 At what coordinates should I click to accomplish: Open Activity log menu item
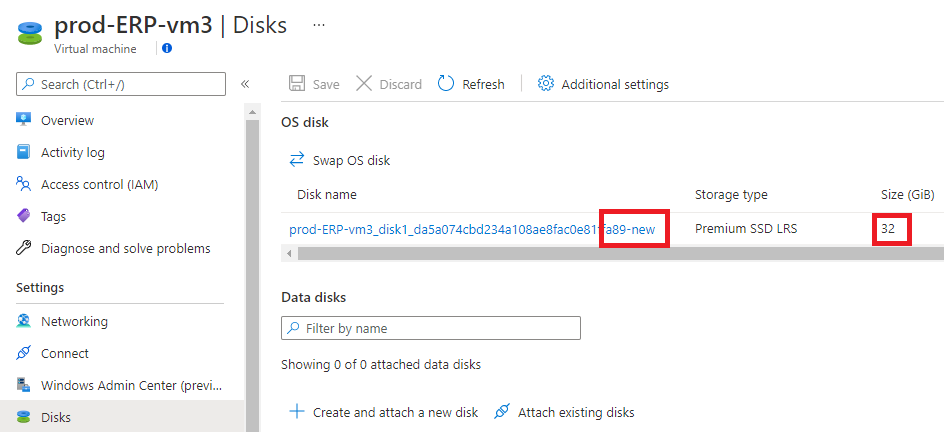73,152
